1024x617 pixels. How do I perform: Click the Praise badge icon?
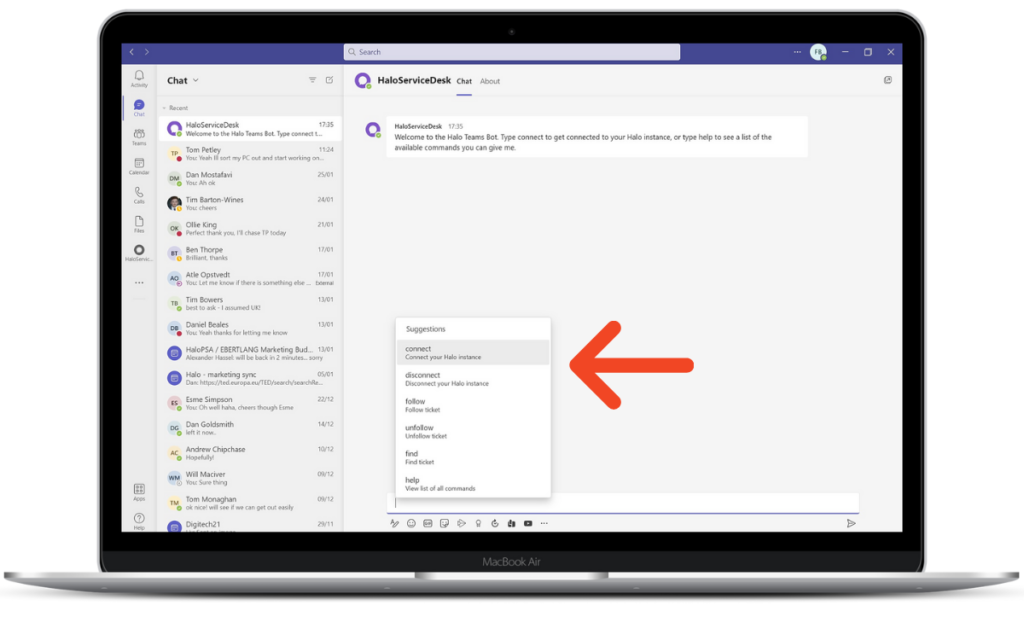(478, 524)
